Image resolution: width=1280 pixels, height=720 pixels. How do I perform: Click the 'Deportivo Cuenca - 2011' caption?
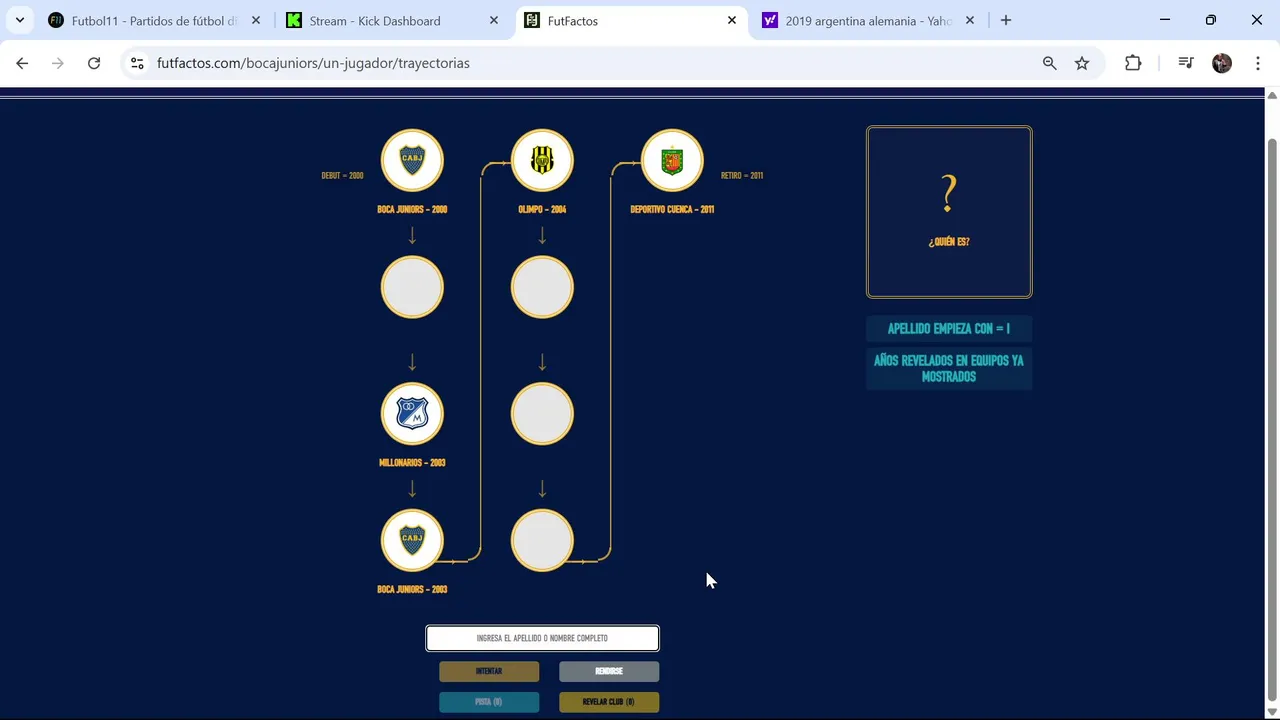672,210
